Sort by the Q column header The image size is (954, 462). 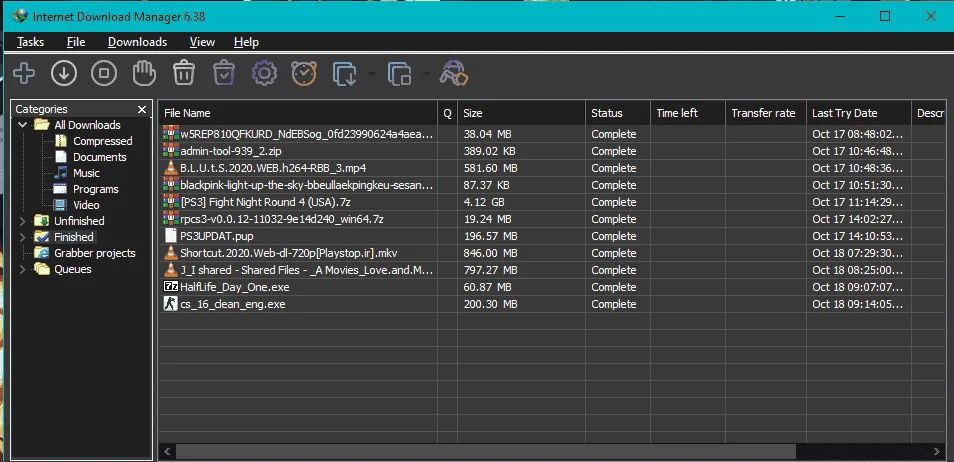(447, 113)
